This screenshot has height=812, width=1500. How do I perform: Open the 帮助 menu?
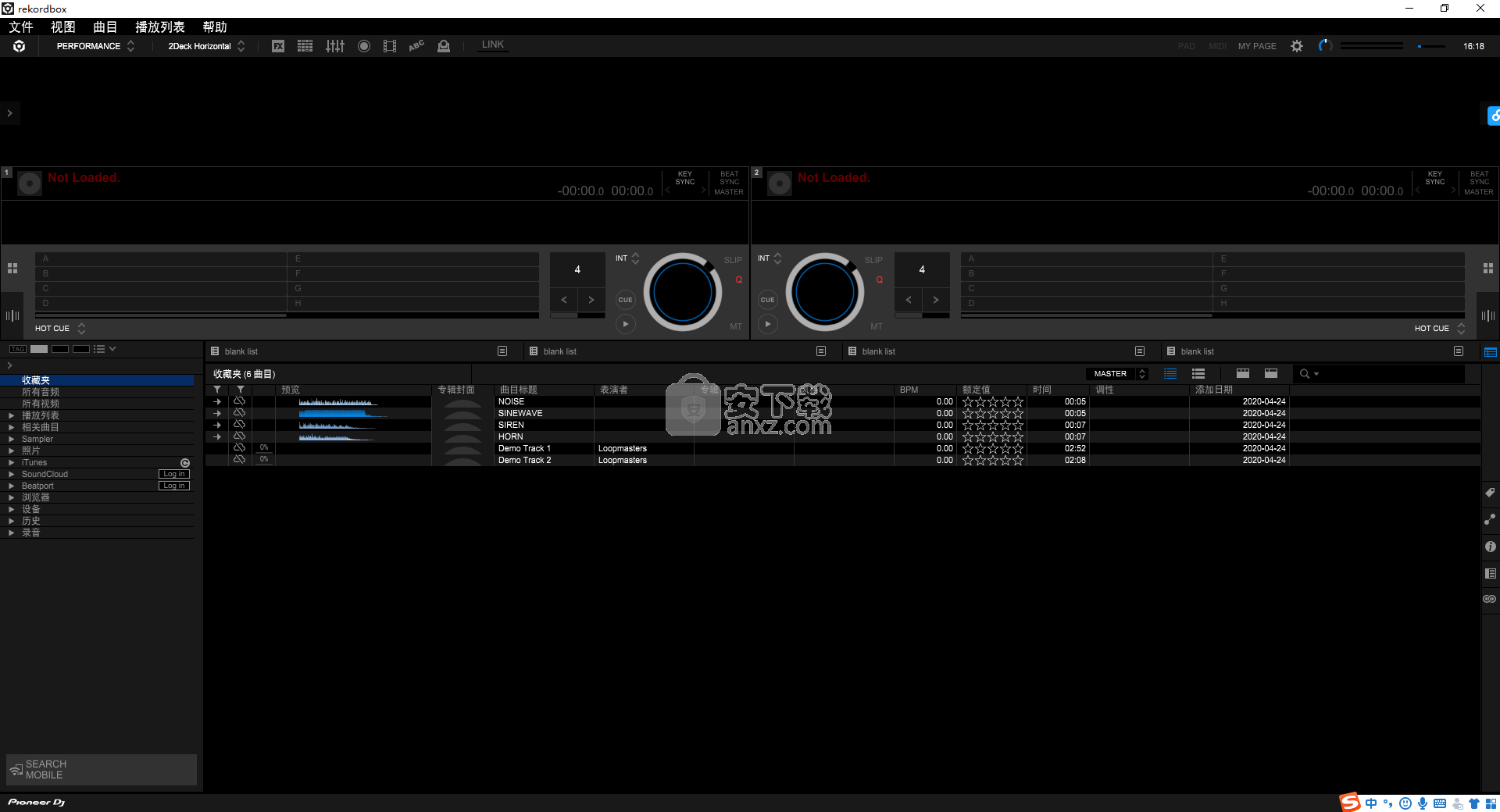(x=215, y=27)
